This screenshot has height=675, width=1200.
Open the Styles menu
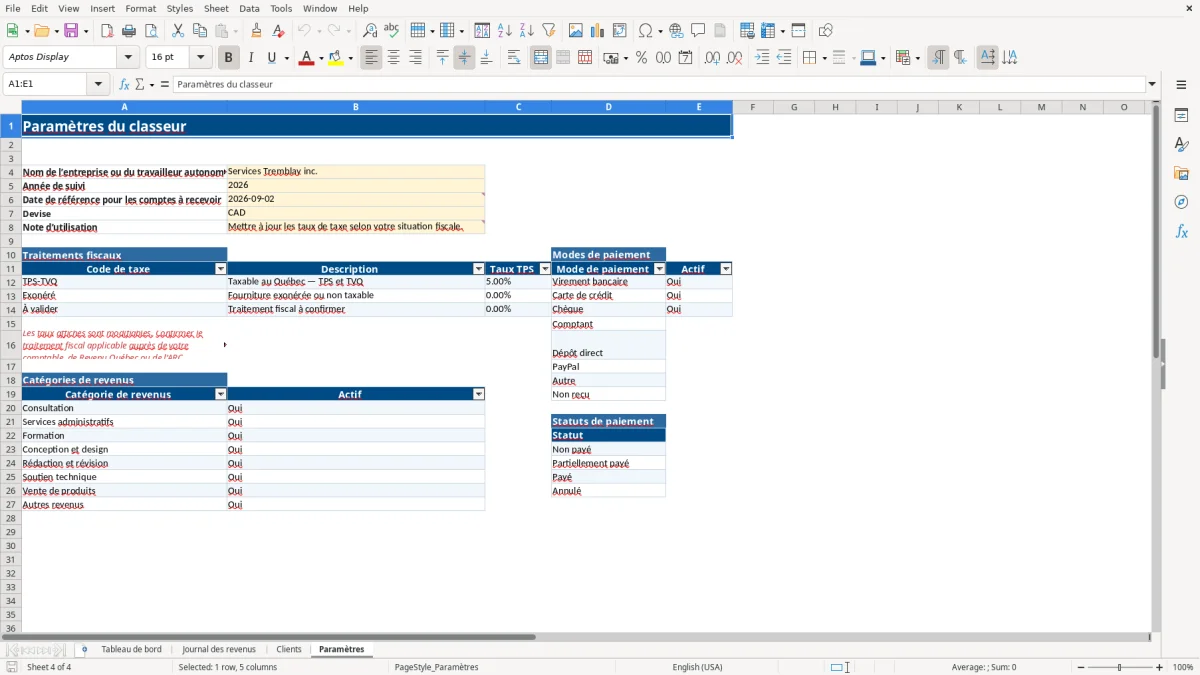click(x=180, y=8)
